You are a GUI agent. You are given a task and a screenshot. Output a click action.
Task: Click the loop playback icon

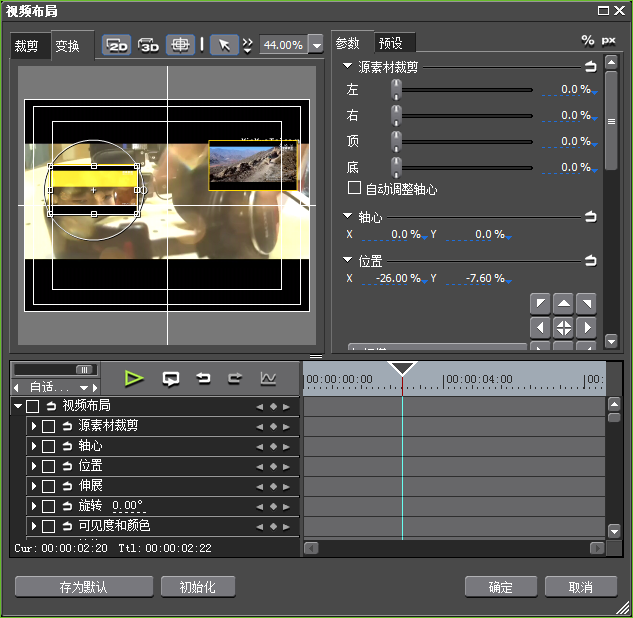(171, 378)
